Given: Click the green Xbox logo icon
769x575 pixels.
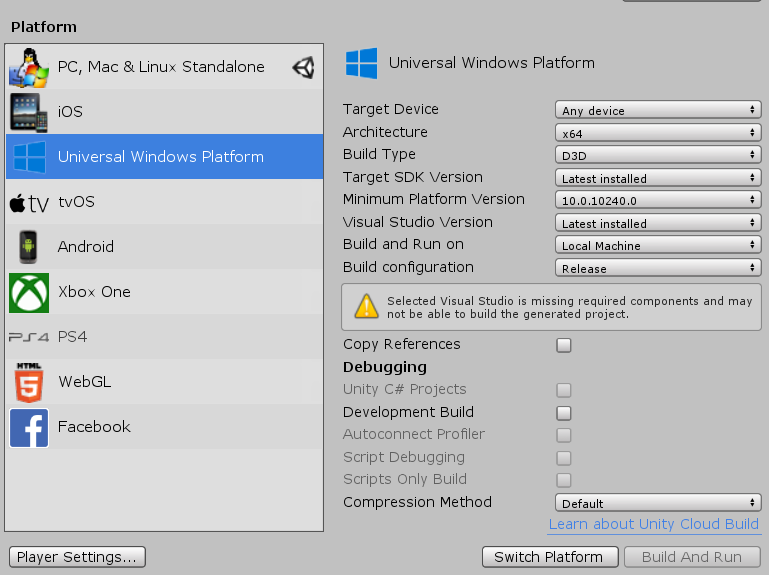Looking at the screenshot, I should pos(29,292).
